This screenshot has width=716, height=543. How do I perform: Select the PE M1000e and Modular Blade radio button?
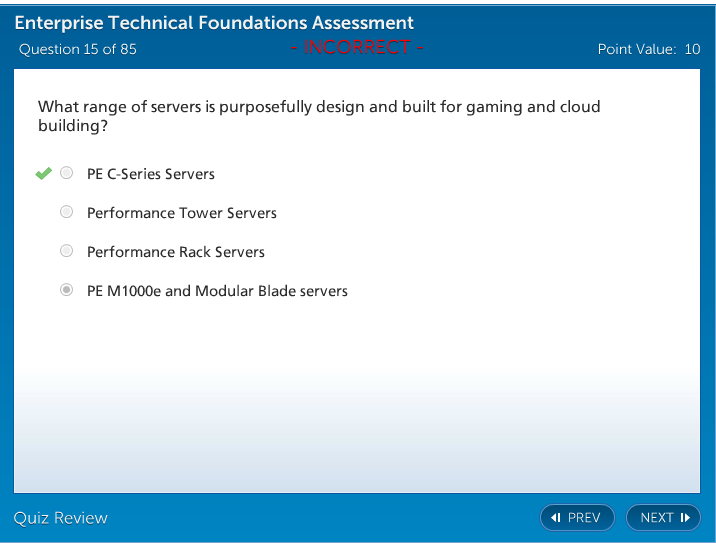pyautogui.click(x=67, y=290)
